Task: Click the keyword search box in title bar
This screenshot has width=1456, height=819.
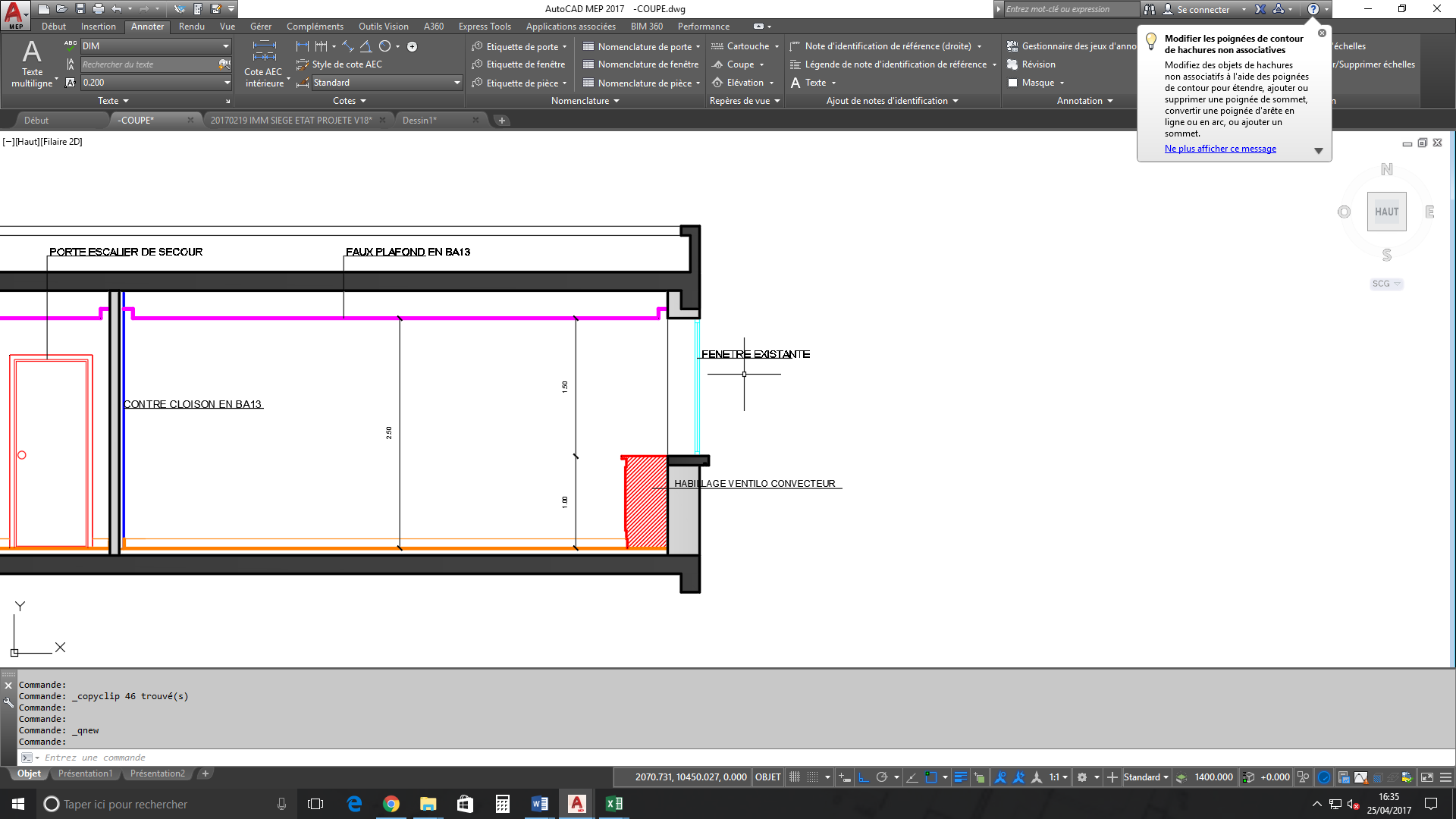Action: click(x=1070, y=9)
